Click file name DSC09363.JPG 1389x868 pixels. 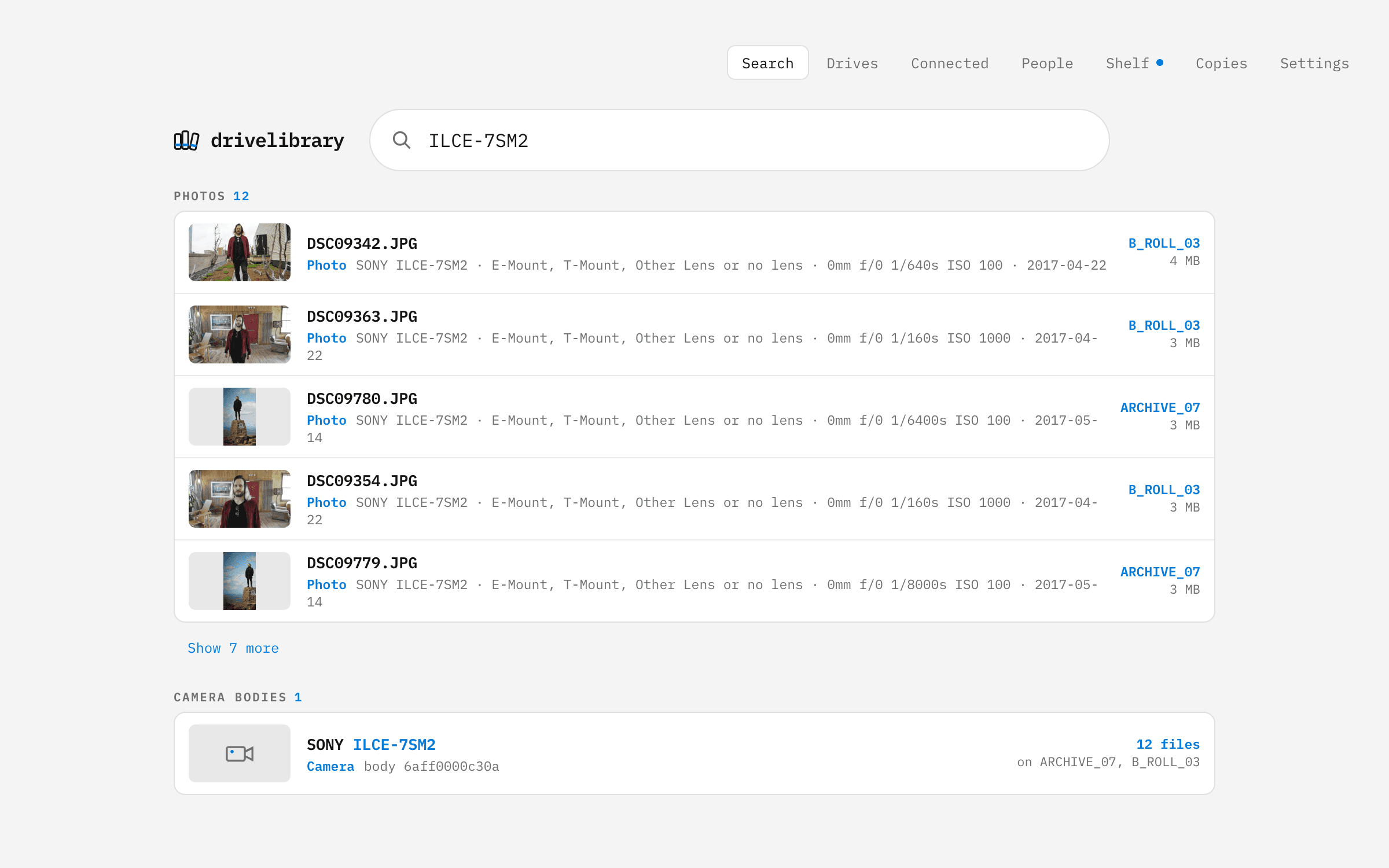362,317
